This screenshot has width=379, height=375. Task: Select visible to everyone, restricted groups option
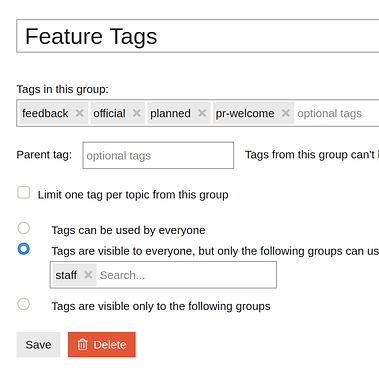click(x=23, y=249)
